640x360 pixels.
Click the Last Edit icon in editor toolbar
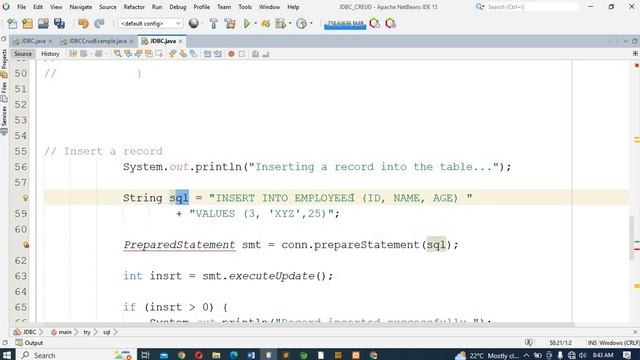coord(73,54)
